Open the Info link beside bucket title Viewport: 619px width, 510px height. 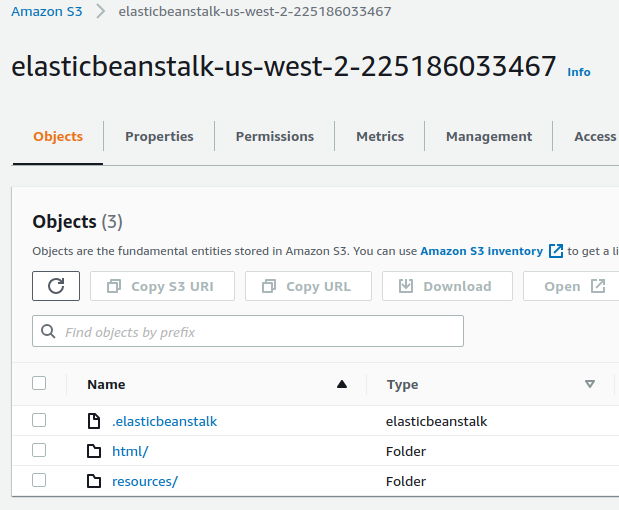point(579,72)
